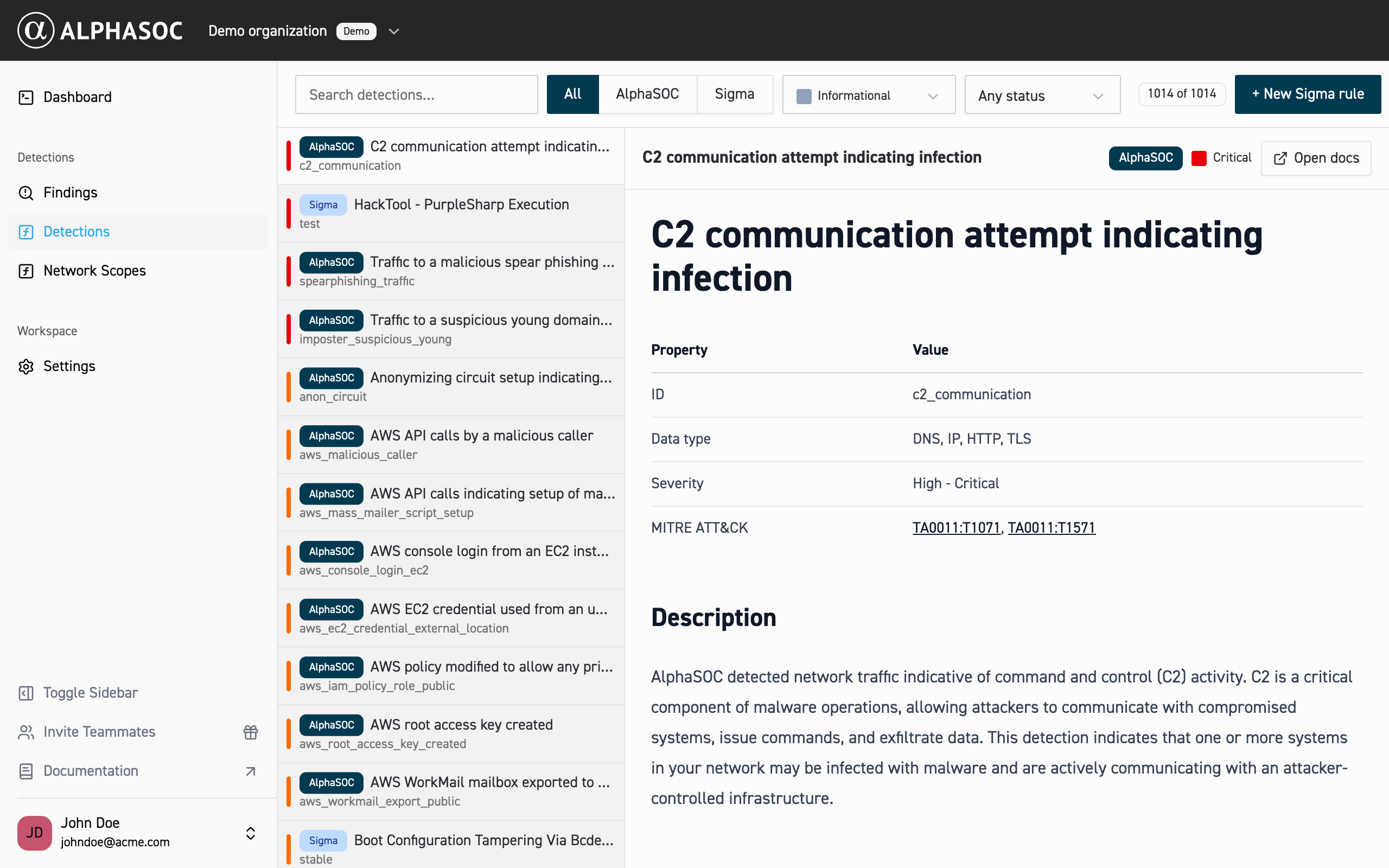The image size is (1389, 868).
Task: Click johndoe@acme.com email text
Action: click(116, 842)
